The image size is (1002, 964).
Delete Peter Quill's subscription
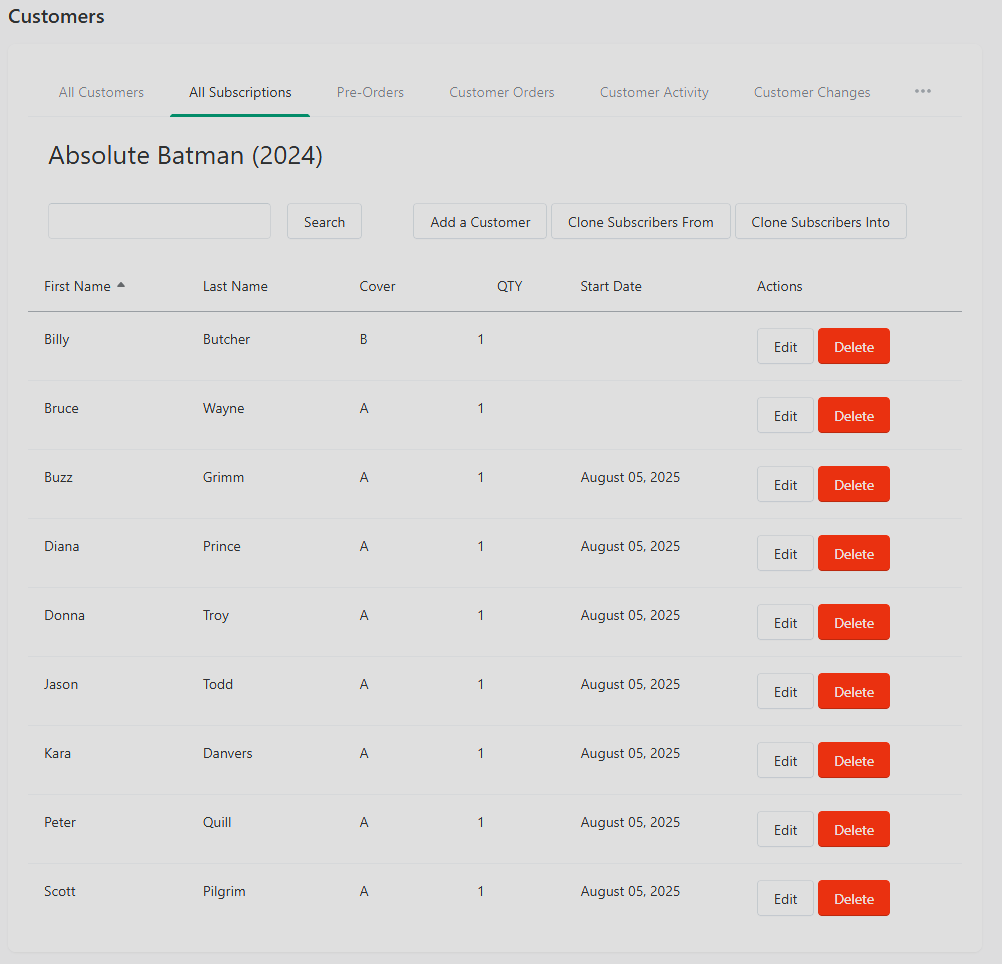[854, 829]
